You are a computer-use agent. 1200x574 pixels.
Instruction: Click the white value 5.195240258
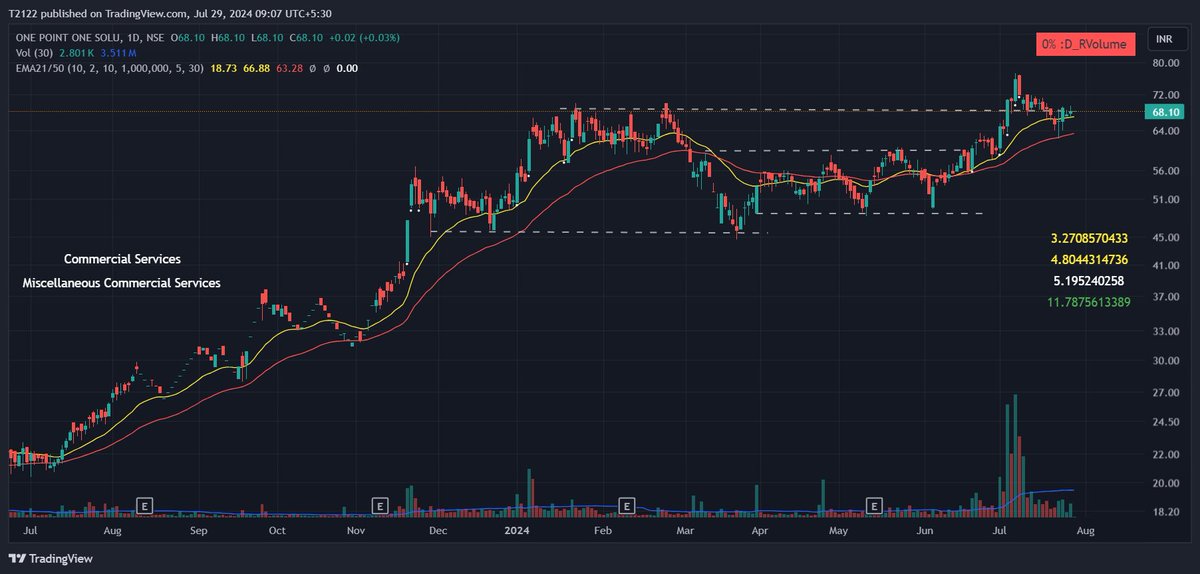coord(1089,281)
